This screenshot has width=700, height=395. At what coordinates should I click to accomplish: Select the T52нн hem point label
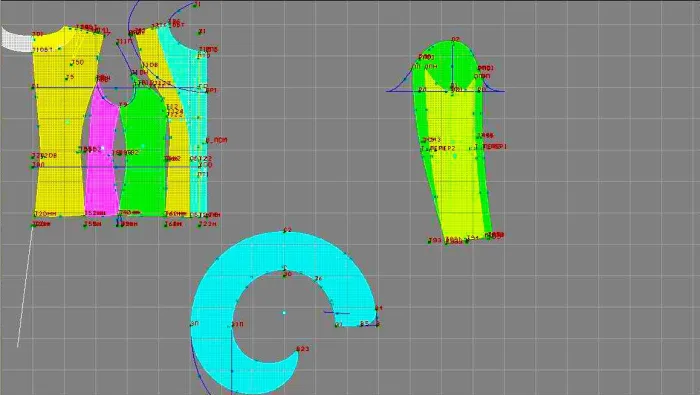(95, 213)
